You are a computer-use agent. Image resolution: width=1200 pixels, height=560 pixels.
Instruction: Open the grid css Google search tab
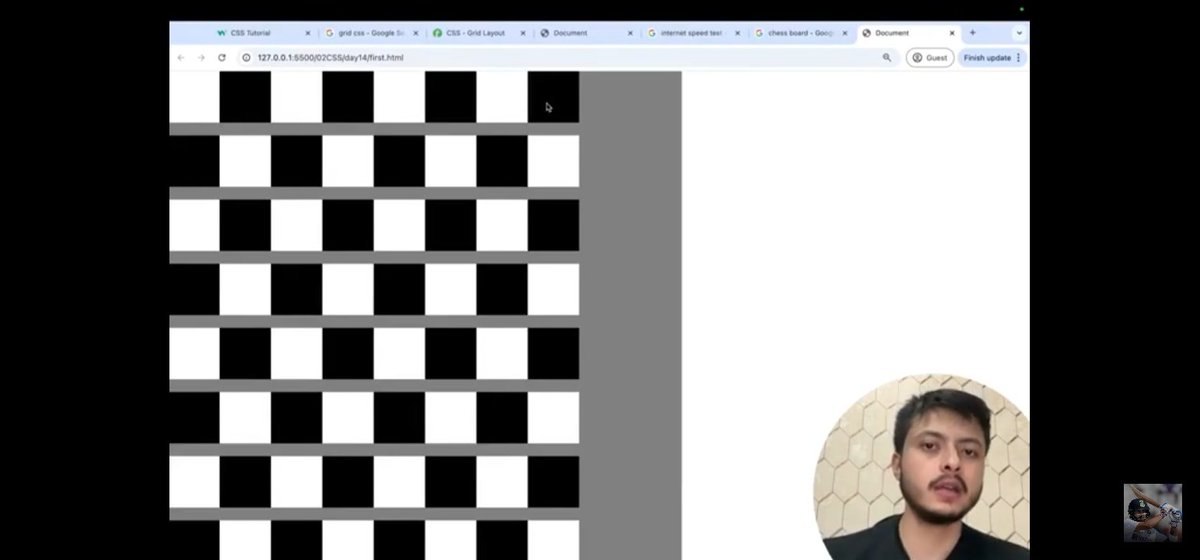point(371,33)
